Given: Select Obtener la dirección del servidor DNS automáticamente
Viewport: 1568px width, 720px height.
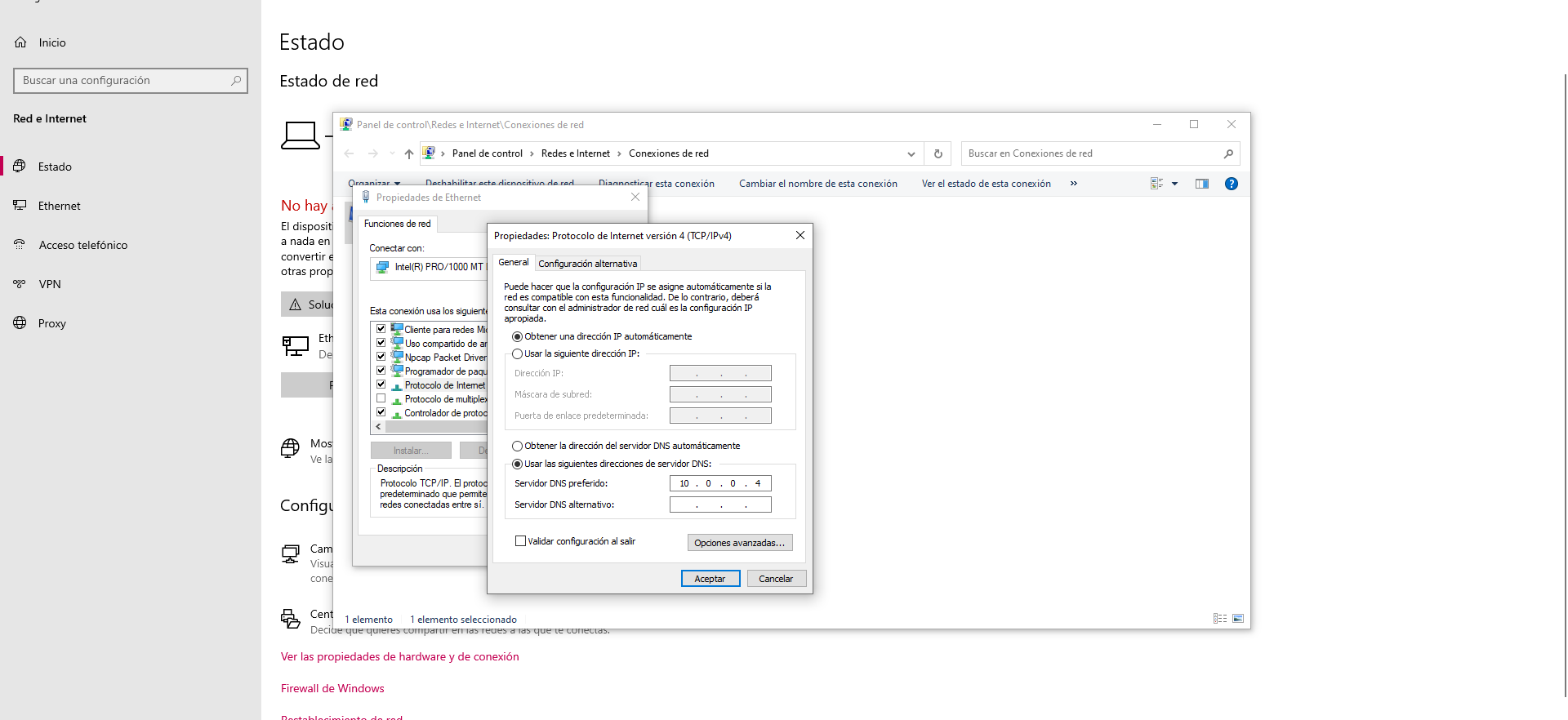Looking at the screenshot, I should 518,447.
